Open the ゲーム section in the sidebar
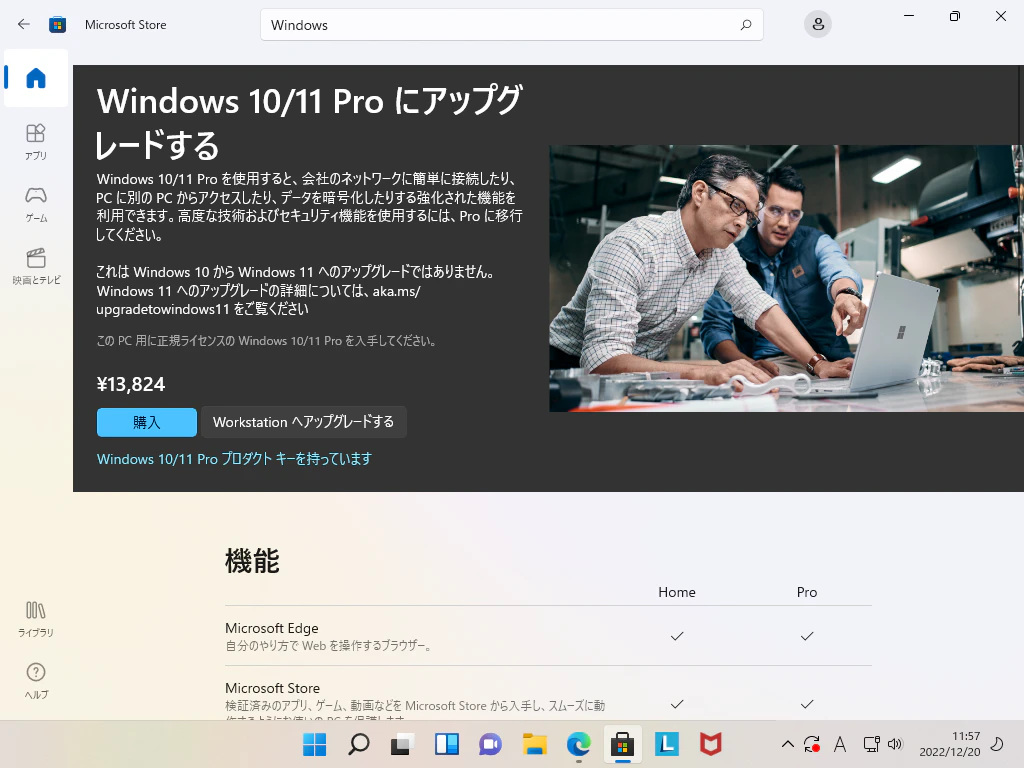Viewport: 1024px width, 768px height. click(x=36, y=204)
